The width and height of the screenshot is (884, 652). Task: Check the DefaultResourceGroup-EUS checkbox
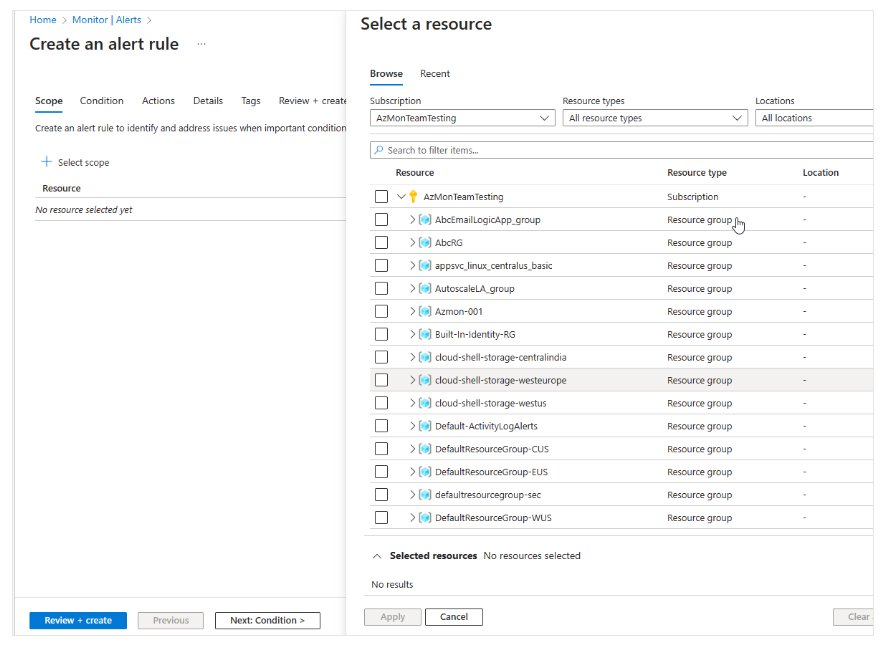click(381, 471)
